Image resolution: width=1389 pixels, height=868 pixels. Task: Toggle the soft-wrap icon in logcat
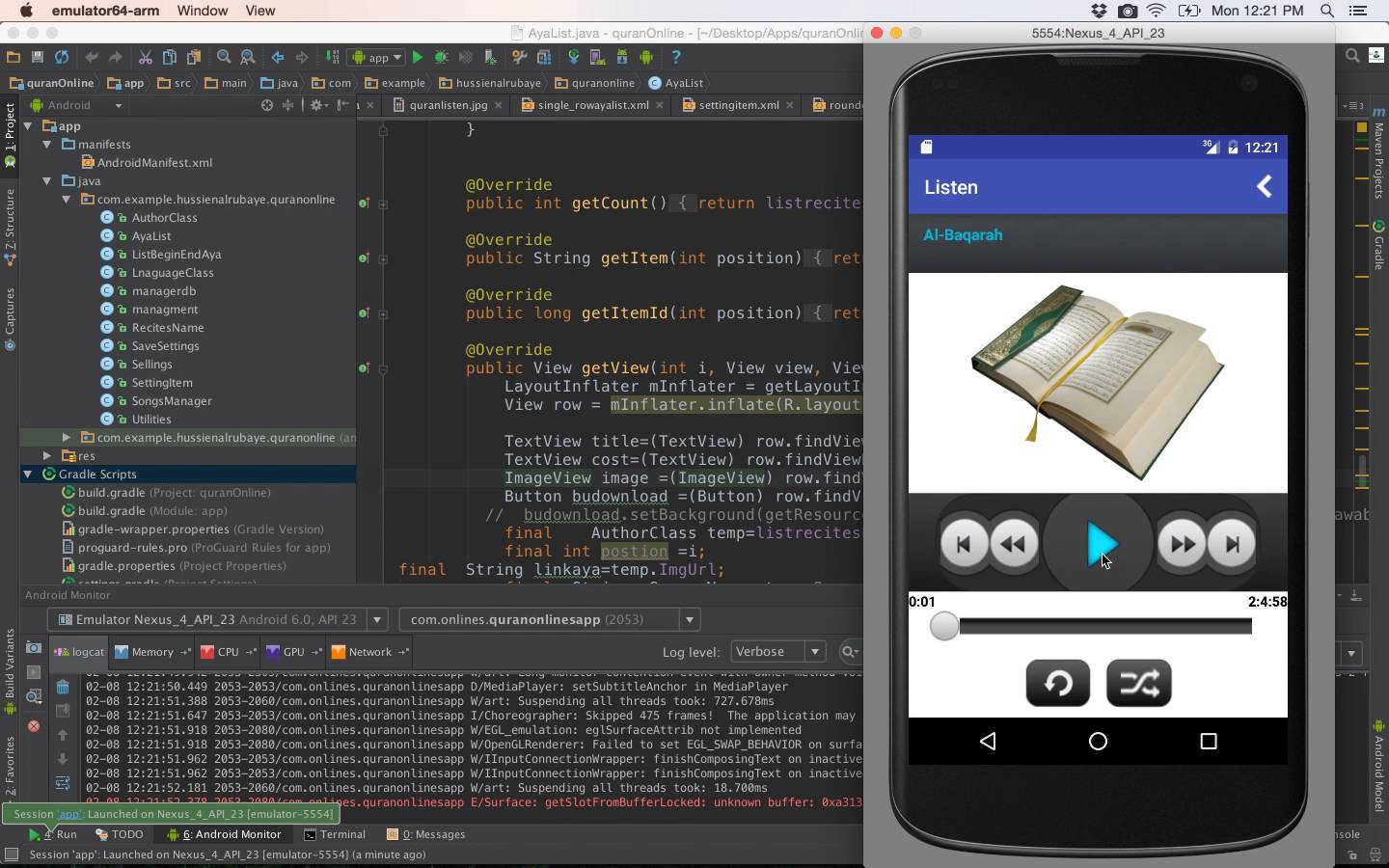pyautogui.click(x=63, y=782)
